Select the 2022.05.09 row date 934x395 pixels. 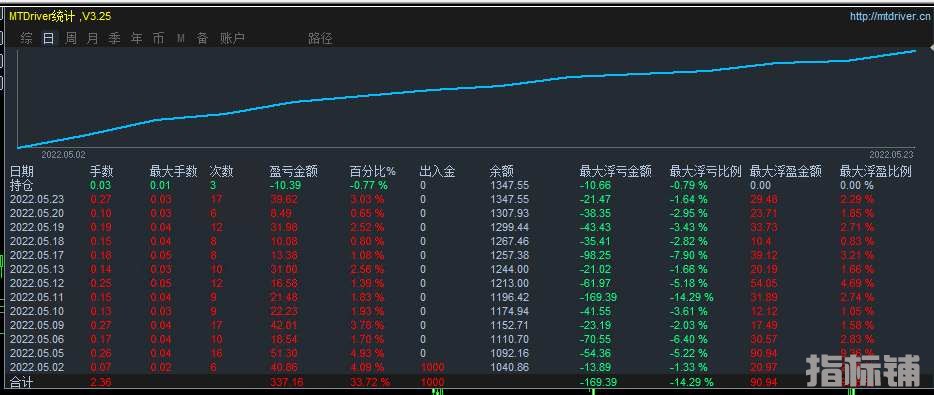click(37, 325)
